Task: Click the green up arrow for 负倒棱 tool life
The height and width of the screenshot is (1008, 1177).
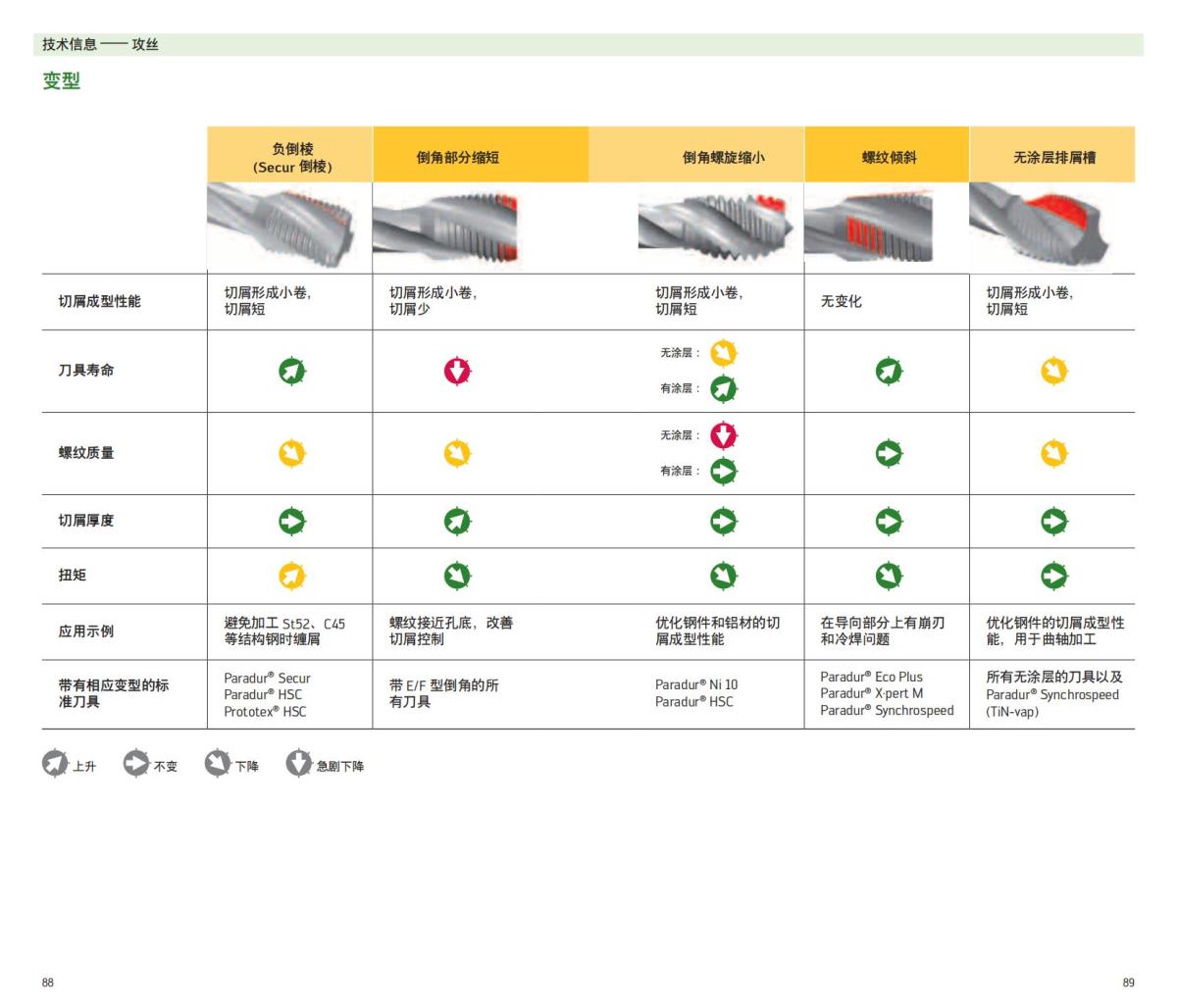Action: [290, 373]
